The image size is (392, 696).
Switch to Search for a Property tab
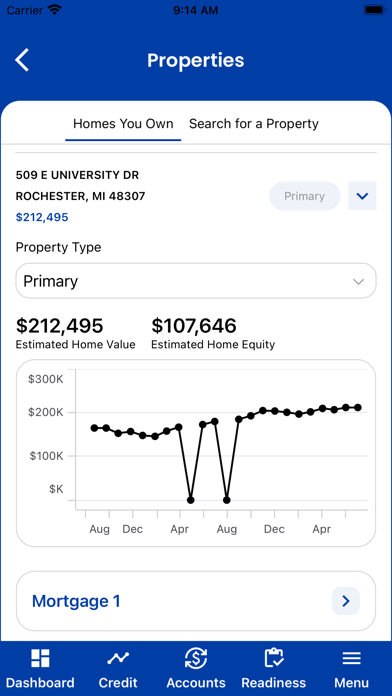pyautogui.click(x=254, y=124)
